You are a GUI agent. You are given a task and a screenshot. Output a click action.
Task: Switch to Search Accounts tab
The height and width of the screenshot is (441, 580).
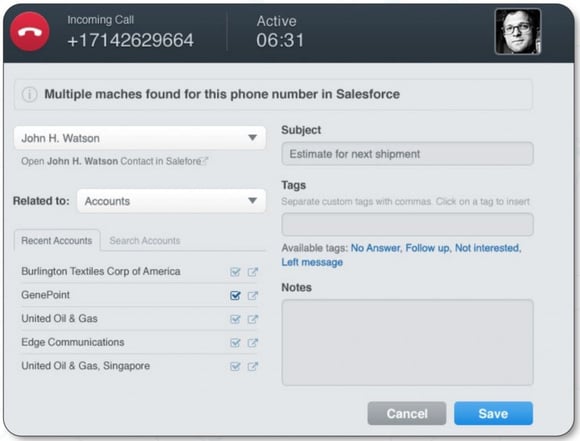[x=145, y=241]
